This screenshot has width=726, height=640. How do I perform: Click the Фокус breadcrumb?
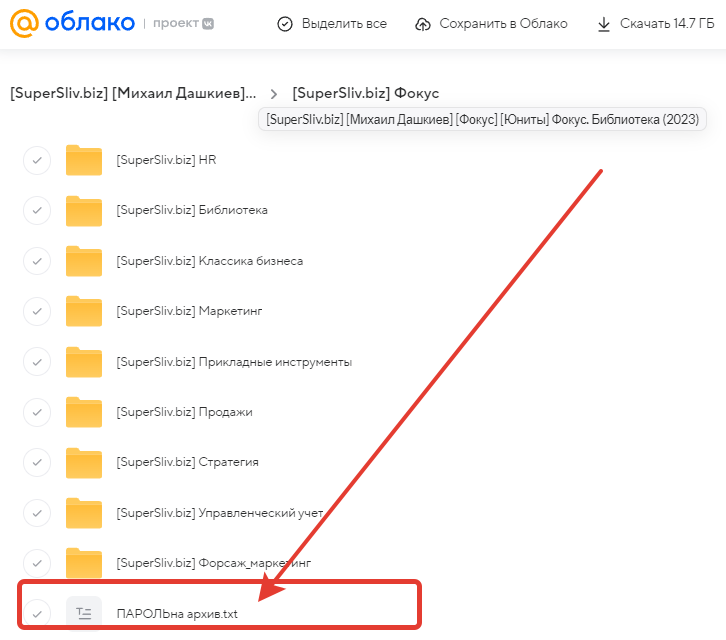[366, 94]
